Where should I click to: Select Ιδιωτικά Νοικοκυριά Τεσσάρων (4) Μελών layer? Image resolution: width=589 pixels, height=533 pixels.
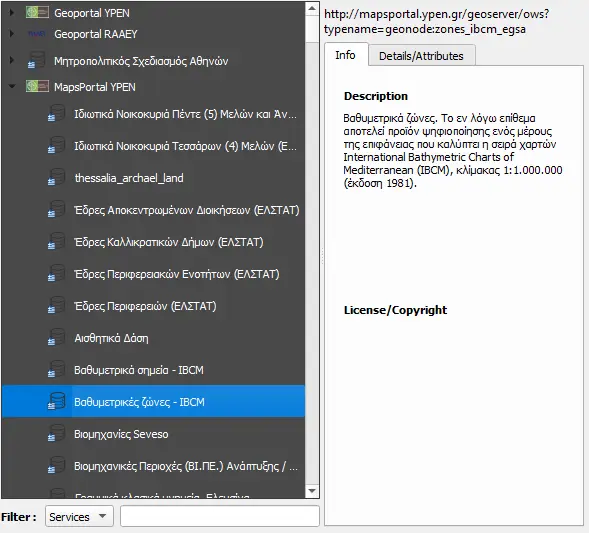point(186,146)
